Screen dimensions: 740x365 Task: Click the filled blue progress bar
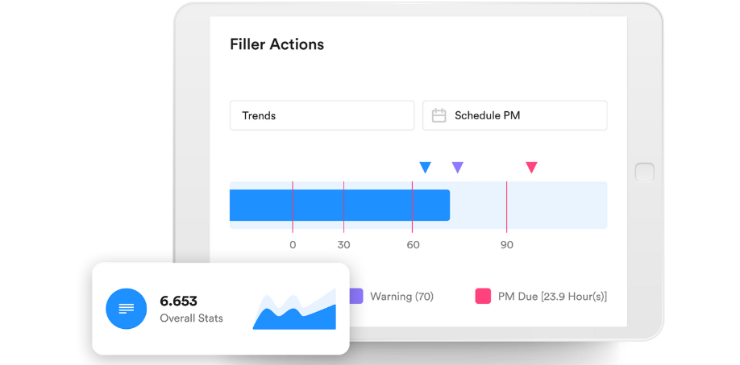(x=340, y=205)
